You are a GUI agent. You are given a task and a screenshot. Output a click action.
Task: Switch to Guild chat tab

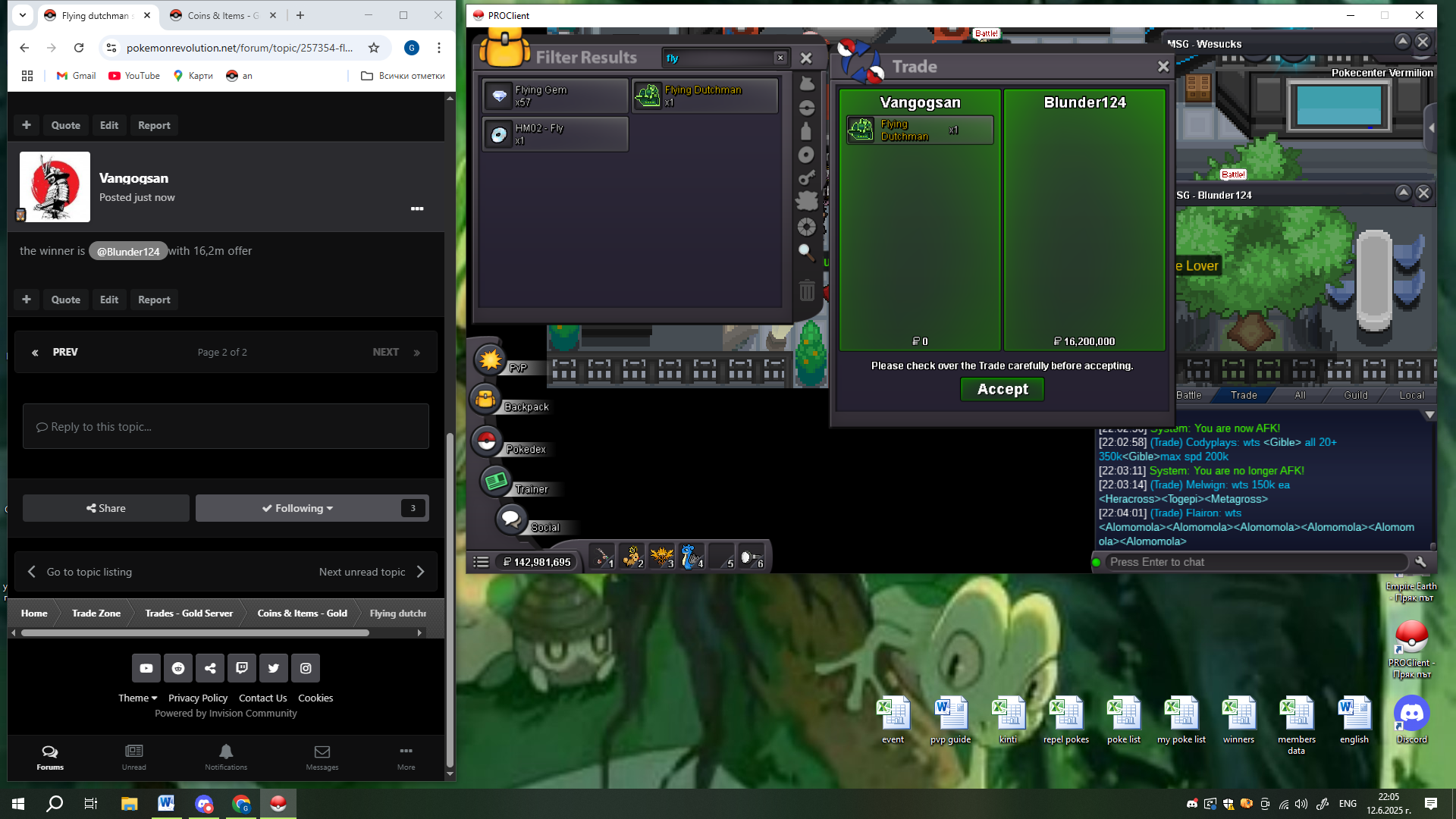tap(1356, 395)
